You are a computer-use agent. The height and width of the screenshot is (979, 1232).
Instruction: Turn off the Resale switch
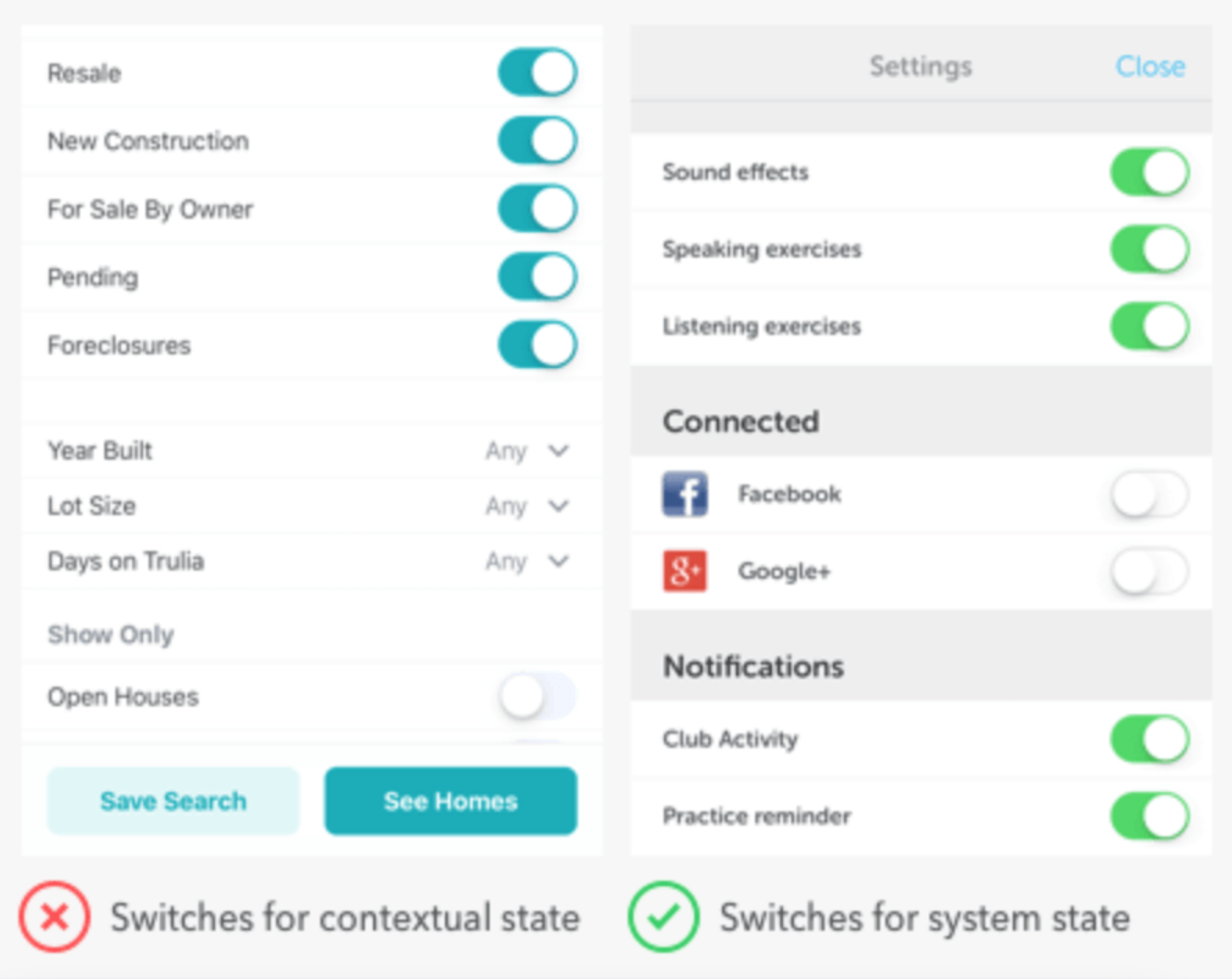coord(538,73)
